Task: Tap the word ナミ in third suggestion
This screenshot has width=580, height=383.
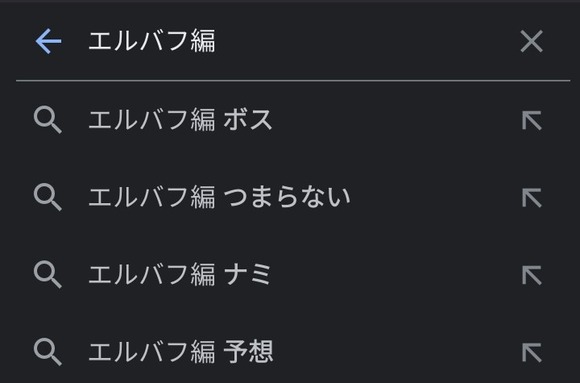Action: click(247, 275)
